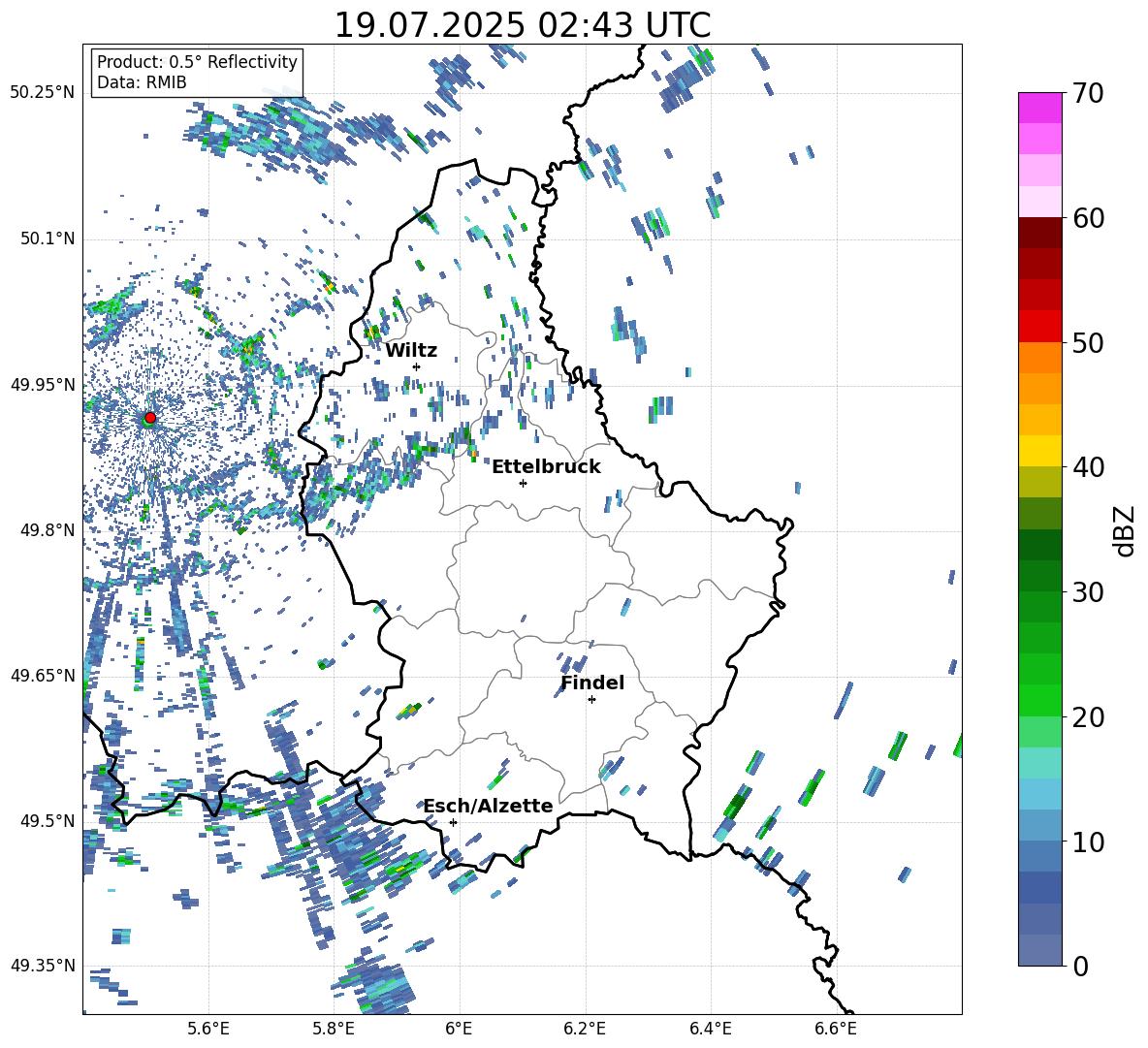Click the 49.8°N latitude label

[x=47, y=530]
